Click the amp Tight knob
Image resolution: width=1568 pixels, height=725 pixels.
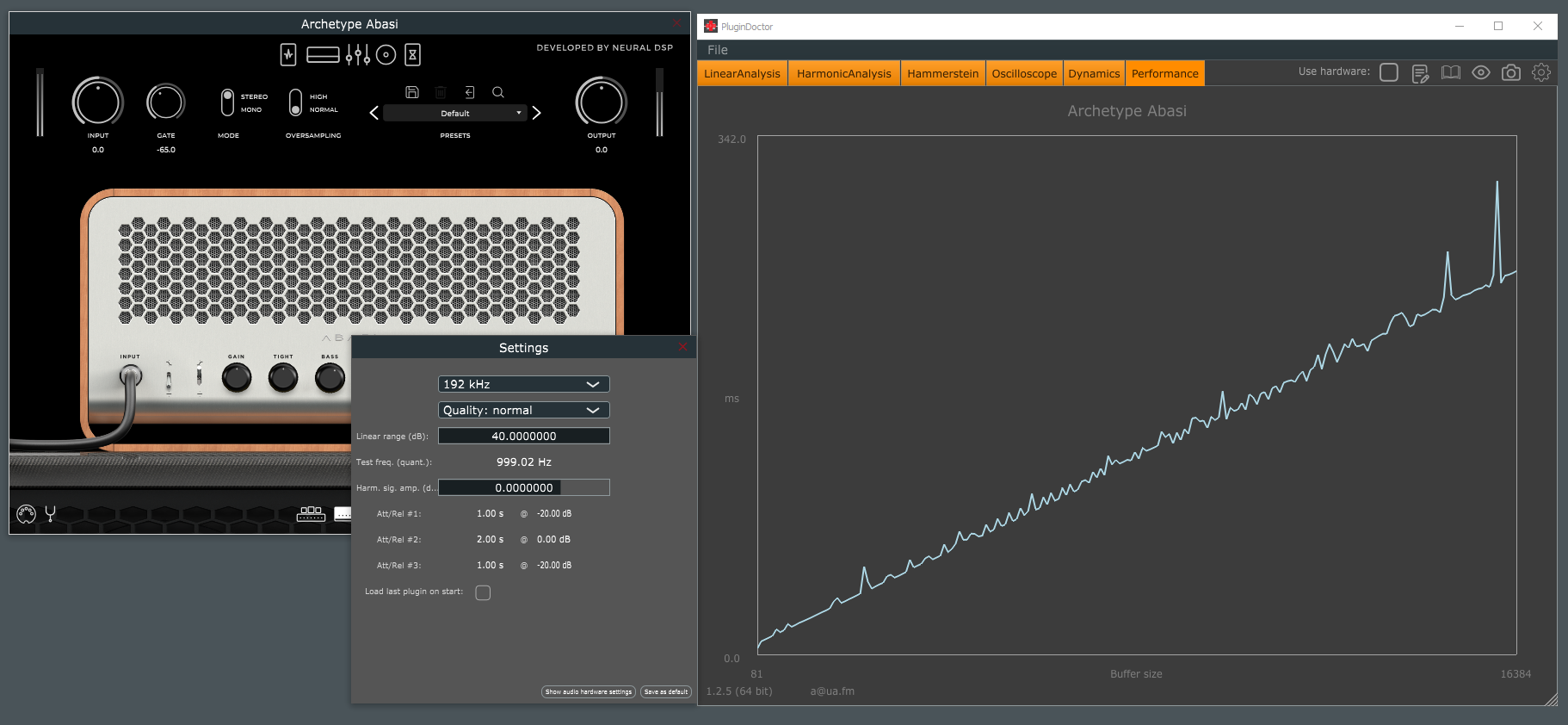click(x=283, y=377)
